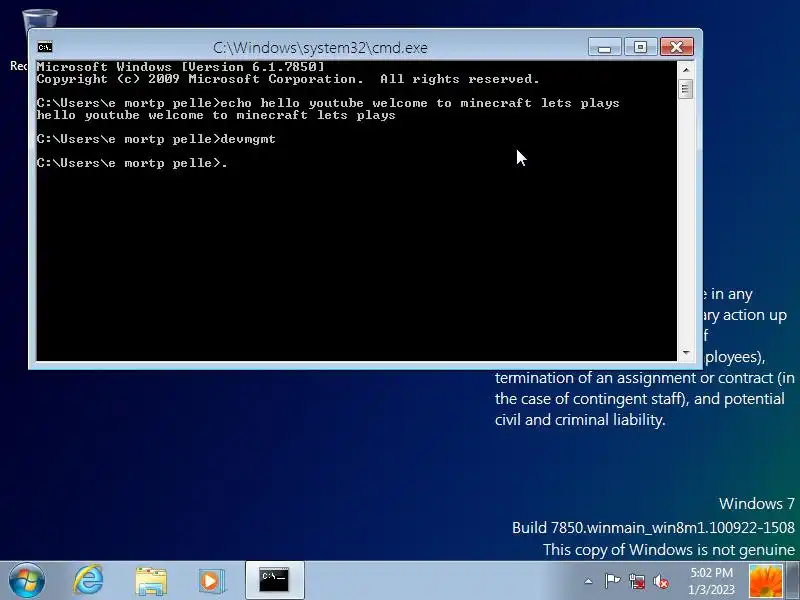Open the Action Center flag icon
The image size is (800, 600).
[x=612, y=581]
